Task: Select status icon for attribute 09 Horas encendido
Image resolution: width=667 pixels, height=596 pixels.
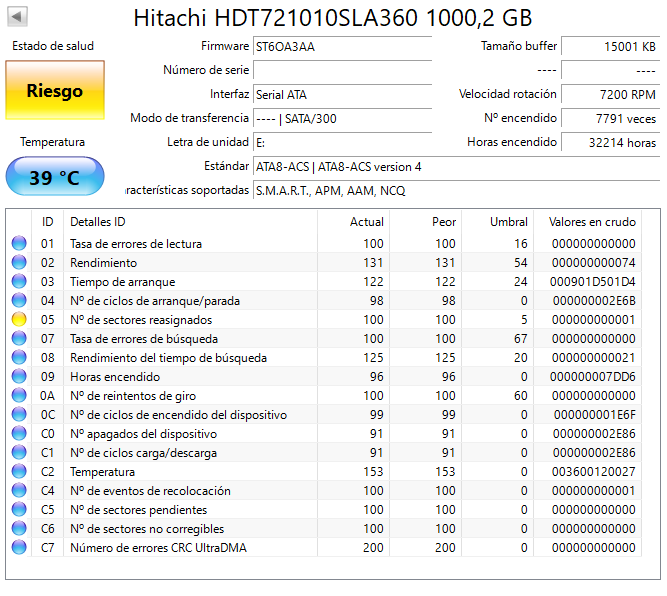Action: [x=19, y=376]
